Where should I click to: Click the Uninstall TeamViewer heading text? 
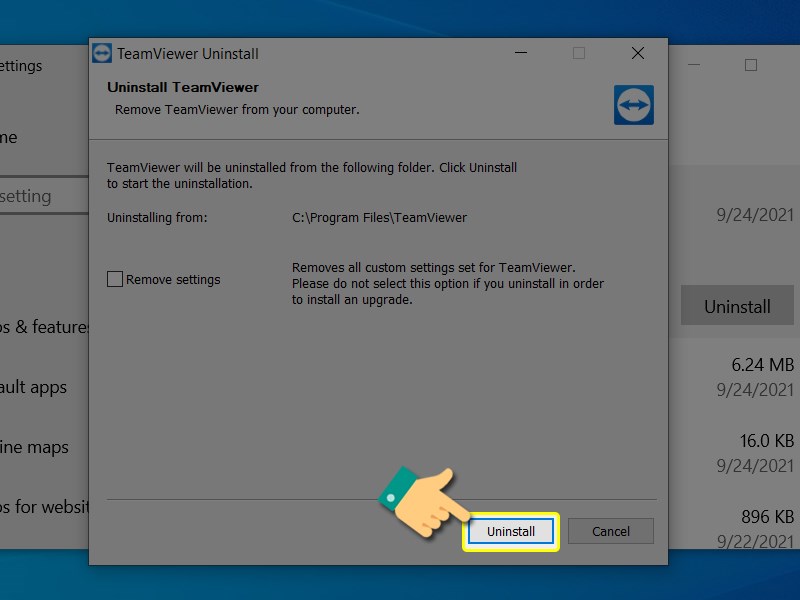[x=183, y=87]
